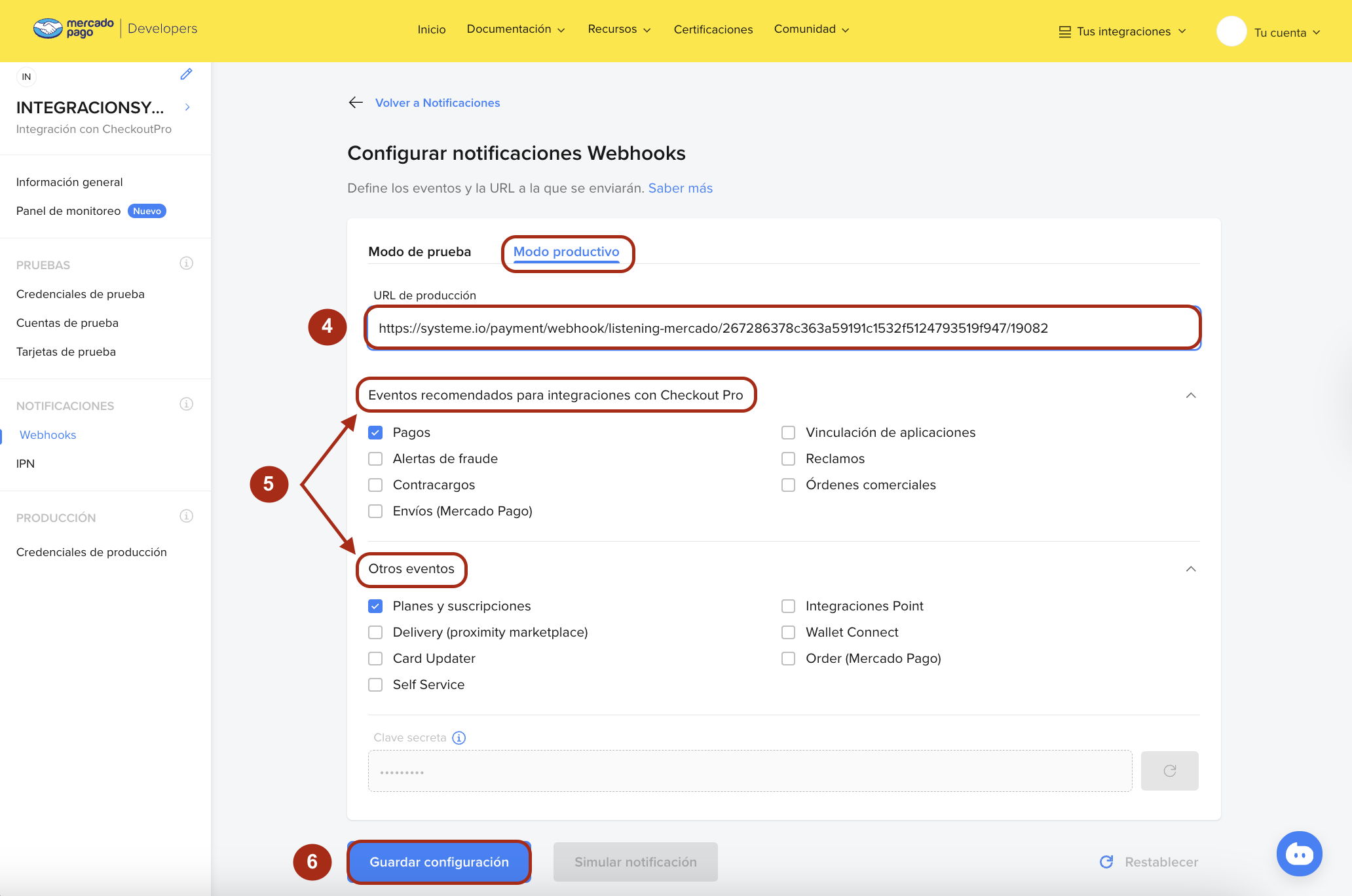Viewport: 1352px width, 896px height.
Task: Click Guardar configuración button
Action: pyautogui.click(x=439, y=862)
